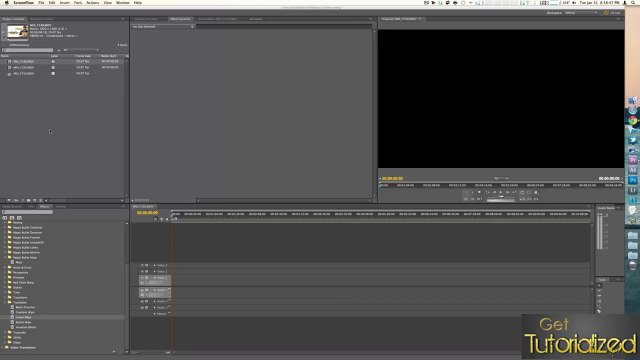This screenshot has height=360, width=640.
Task: Click the yellow Program monitor timecode
Action: 392,178
